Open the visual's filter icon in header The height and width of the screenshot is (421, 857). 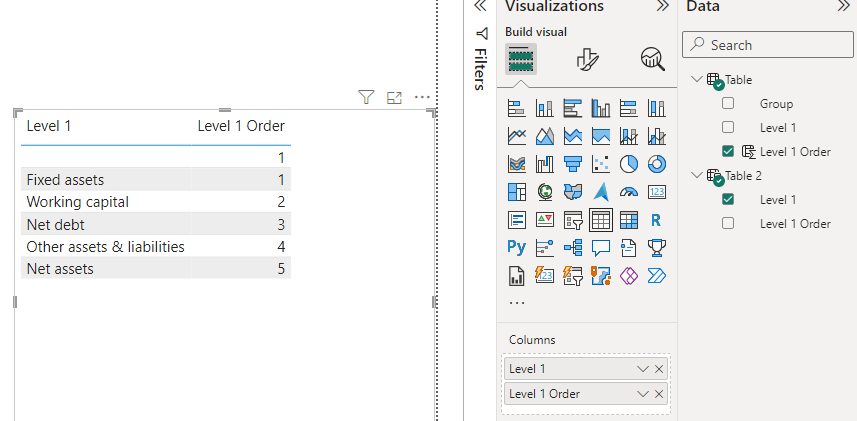(366, 97)
